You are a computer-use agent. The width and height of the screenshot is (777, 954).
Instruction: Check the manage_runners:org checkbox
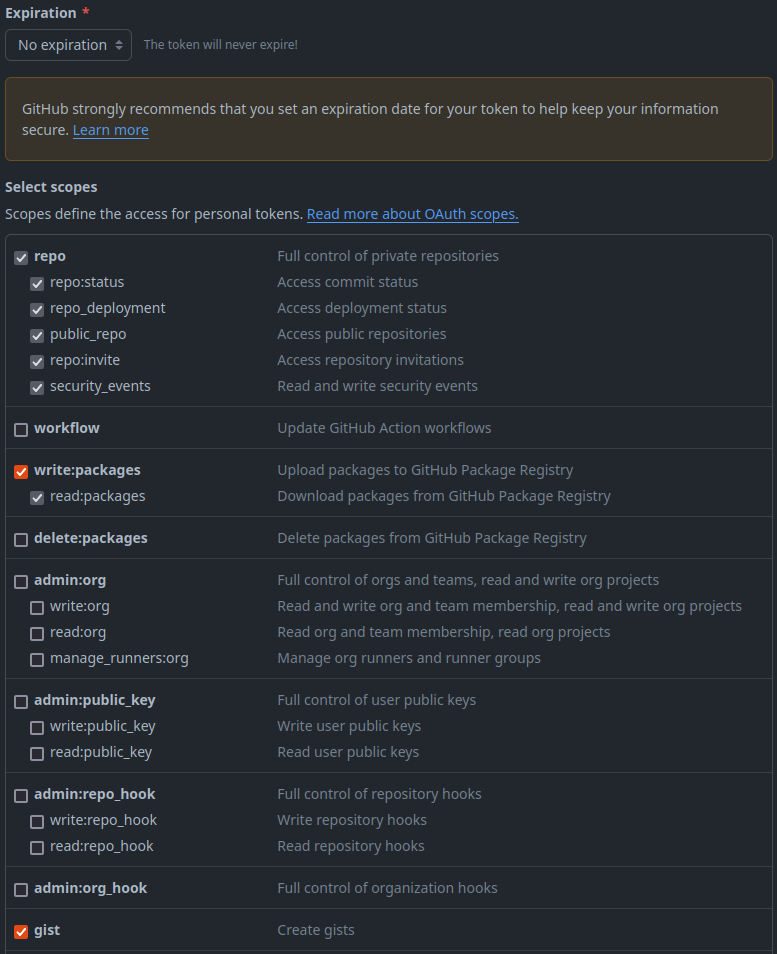click(37, 660)
